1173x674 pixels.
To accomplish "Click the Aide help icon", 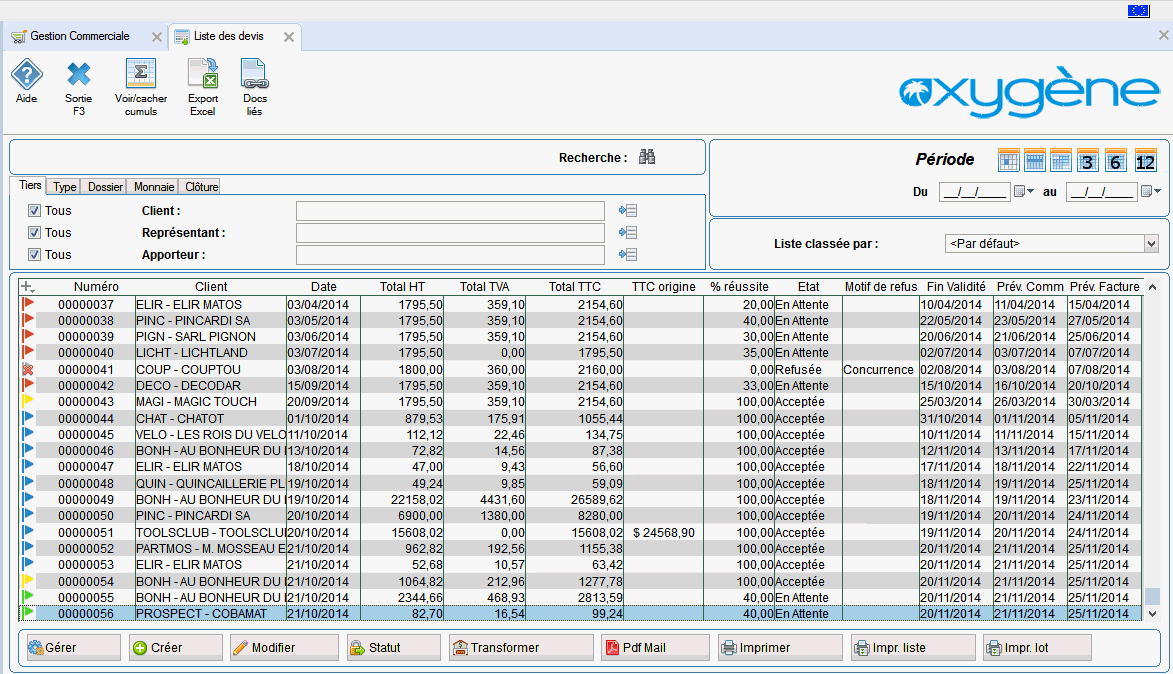I will (26, 75).
